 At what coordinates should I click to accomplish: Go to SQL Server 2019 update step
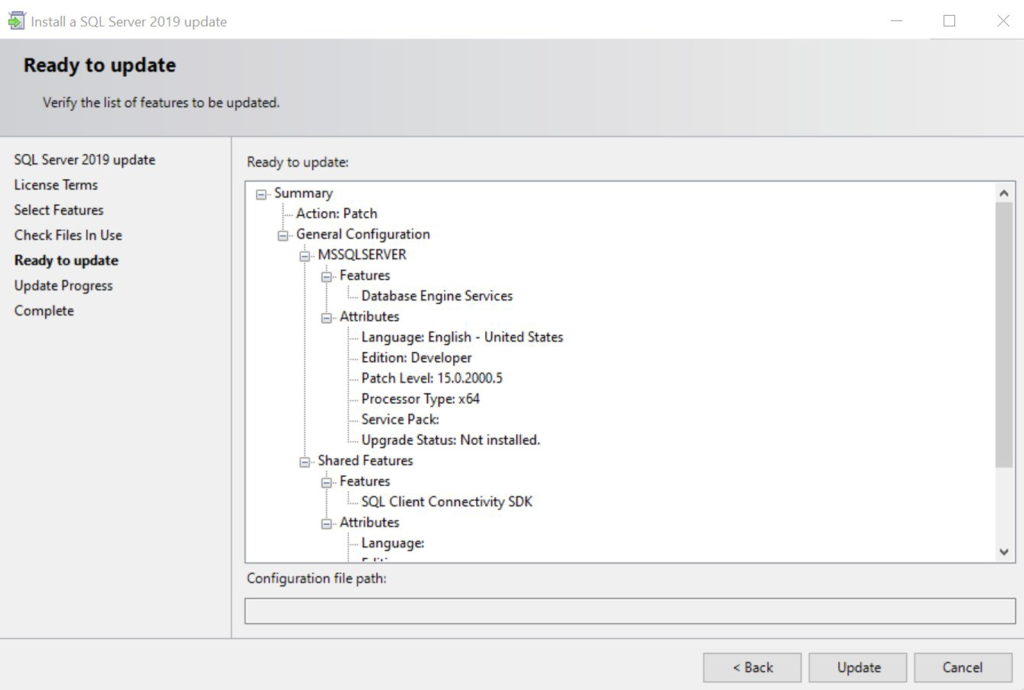tap(85, 160)
